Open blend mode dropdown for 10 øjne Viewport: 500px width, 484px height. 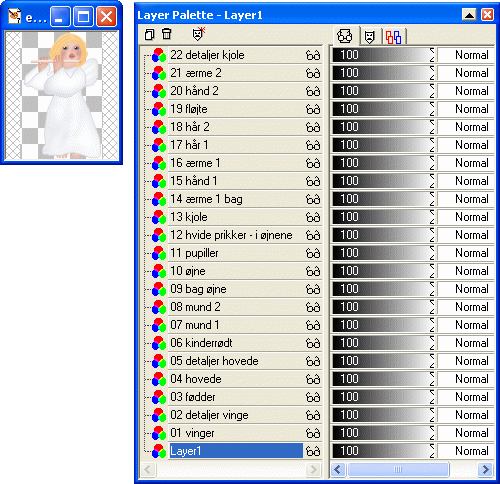pos(466,271)
